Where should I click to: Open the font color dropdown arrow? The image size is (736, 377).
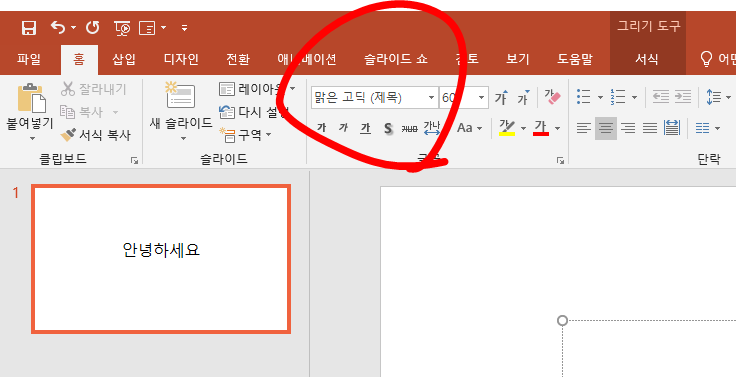click(557, 128)
